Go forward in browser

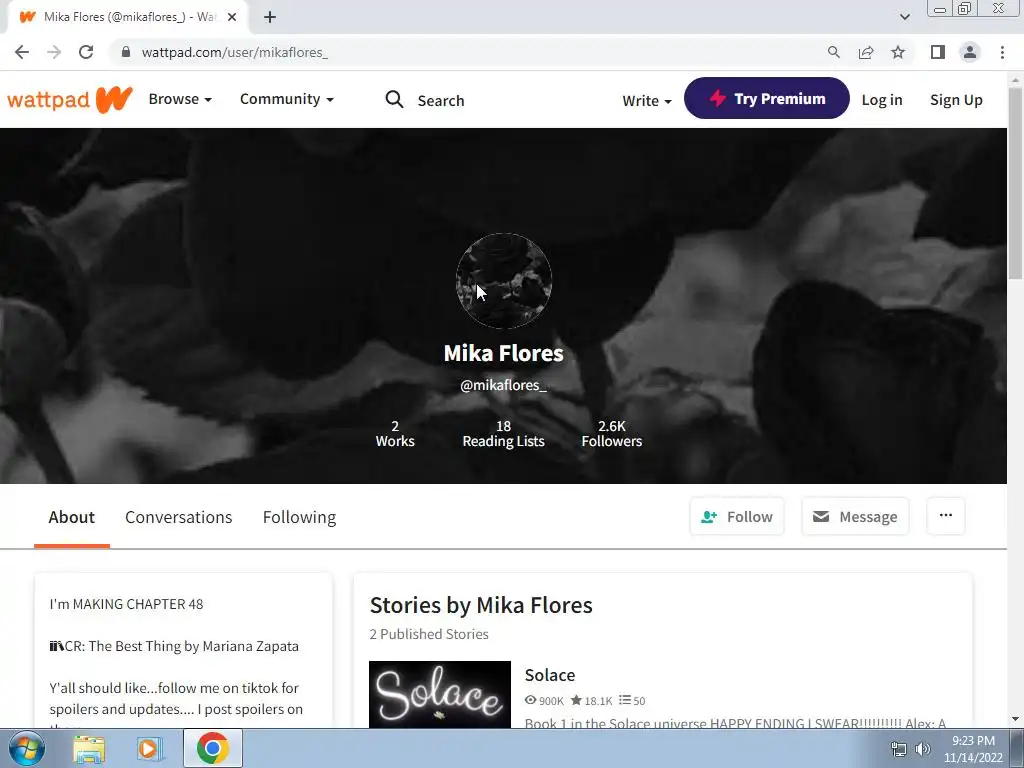(54, 52)
